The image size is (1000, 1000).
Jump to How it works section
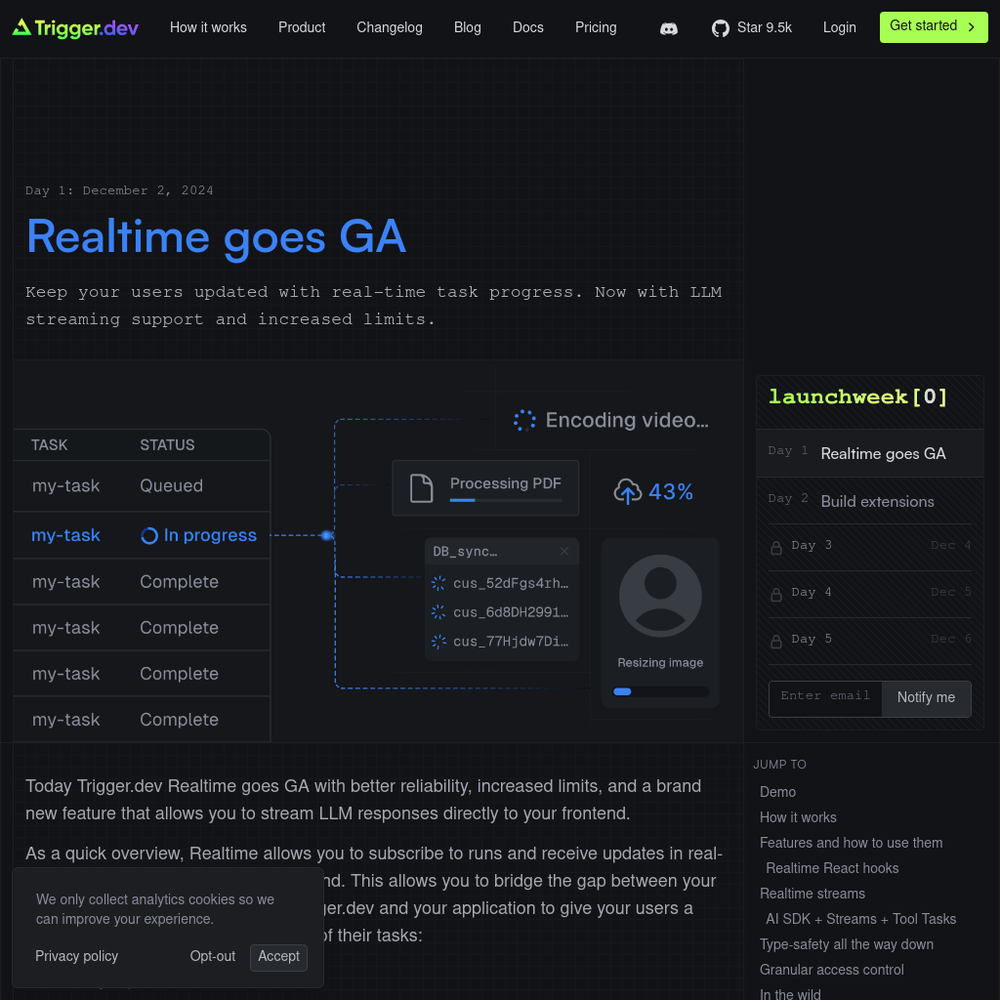[x=798, y=818]
